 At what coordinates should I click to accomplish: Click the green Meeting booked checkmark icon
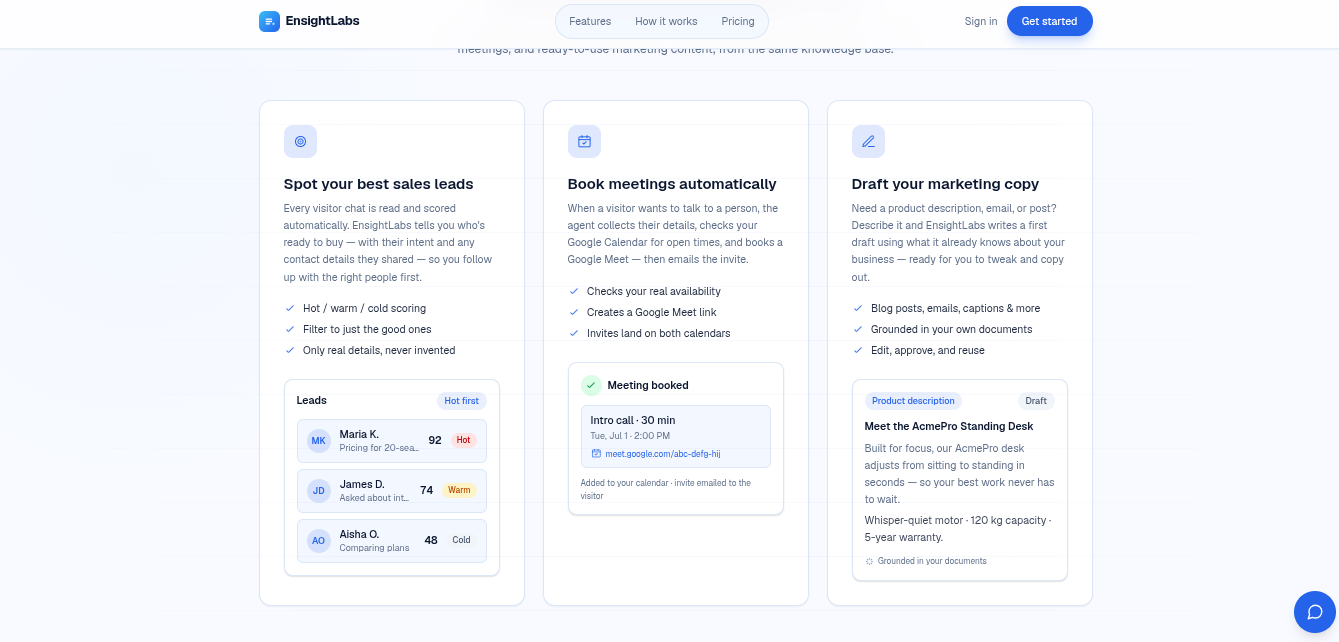591,385
